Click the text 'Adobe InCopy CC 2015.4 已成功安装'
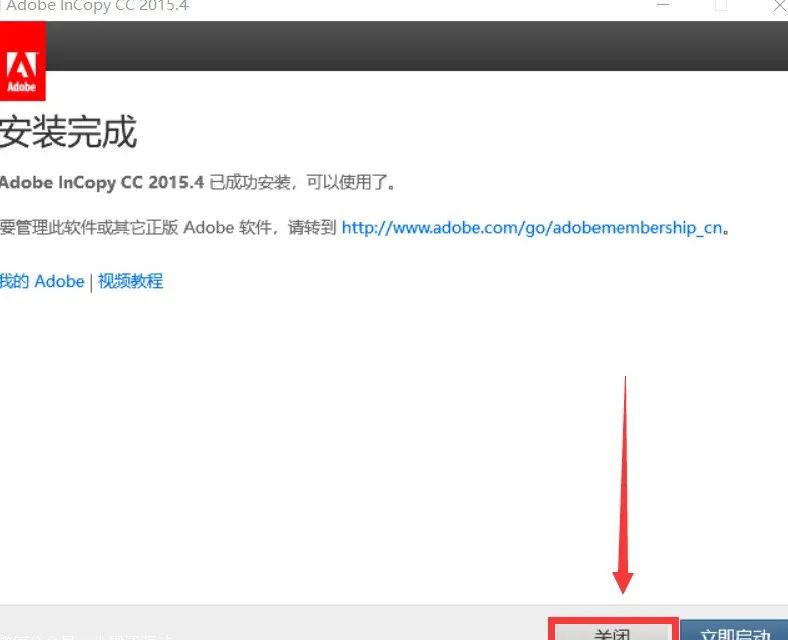The width and height of the screenshot is (788, 640). tap(145, 182)
